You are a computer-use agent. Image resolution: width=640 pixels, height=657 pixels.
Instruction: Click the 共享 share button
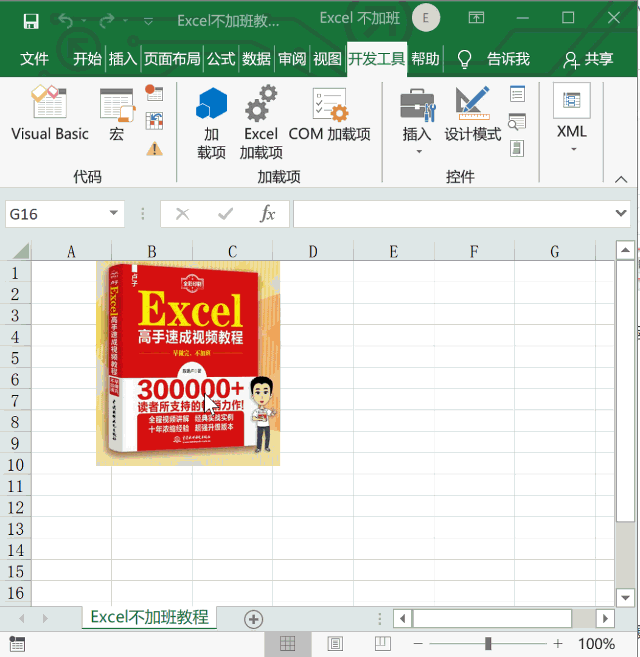[588, 59]
